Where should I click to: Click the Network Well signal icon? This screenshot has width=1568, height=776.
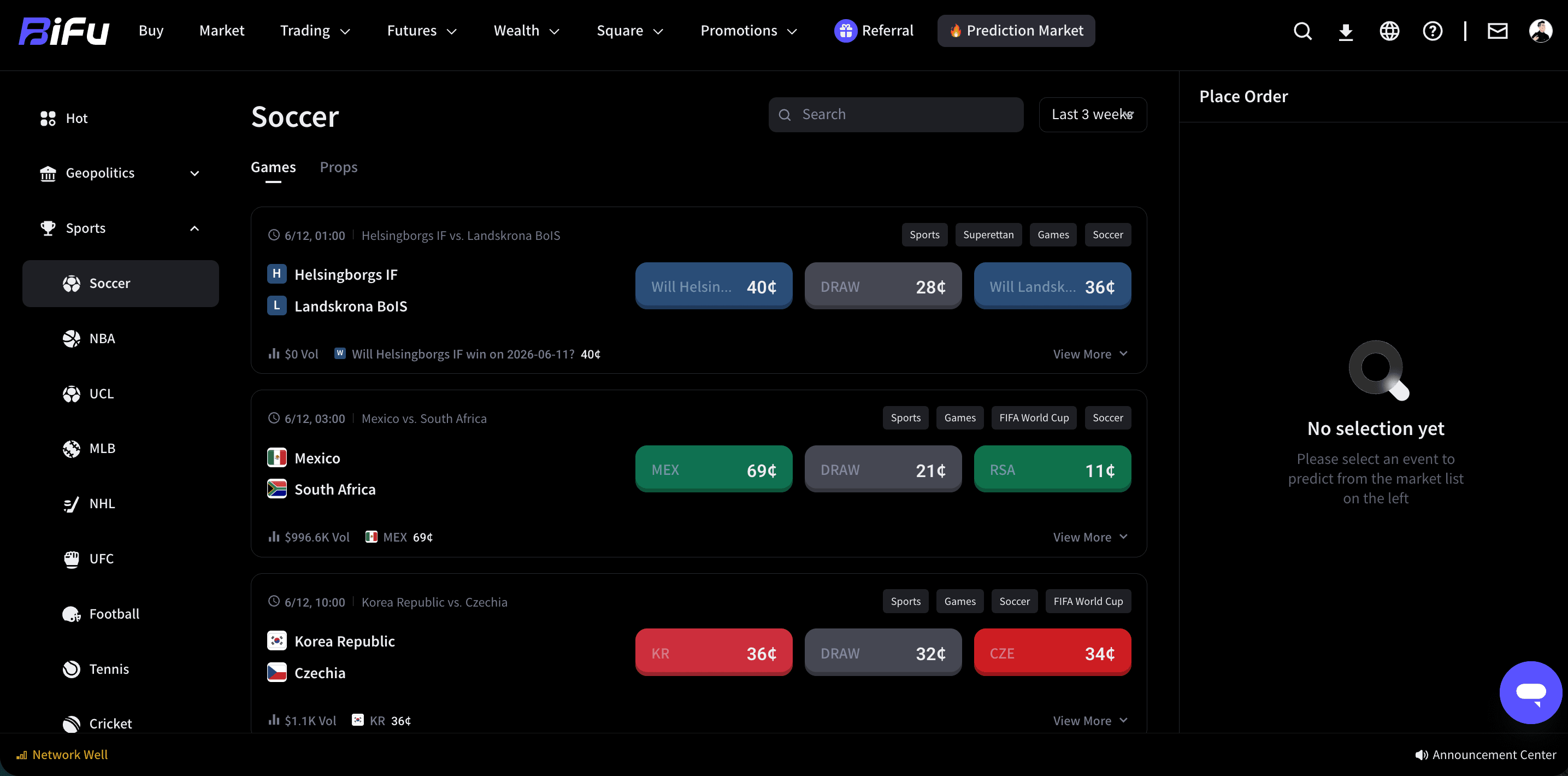coord(22,755)
